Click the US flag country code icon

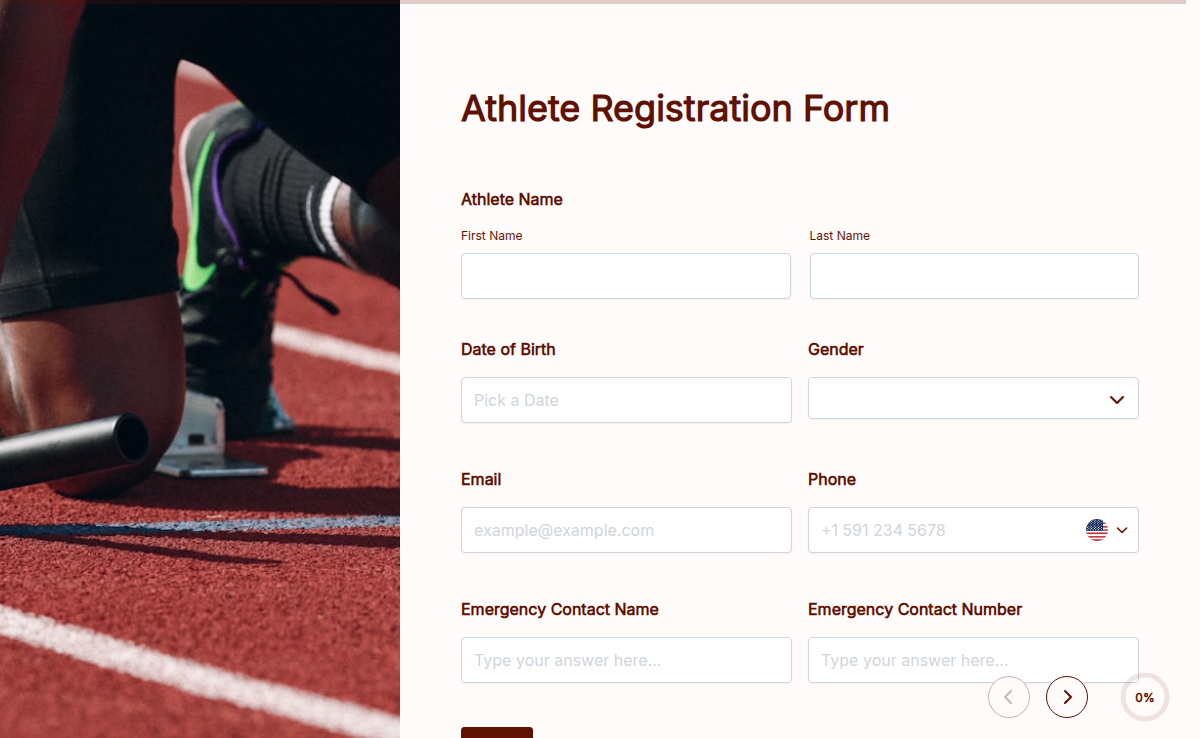tap(1098, 530)
